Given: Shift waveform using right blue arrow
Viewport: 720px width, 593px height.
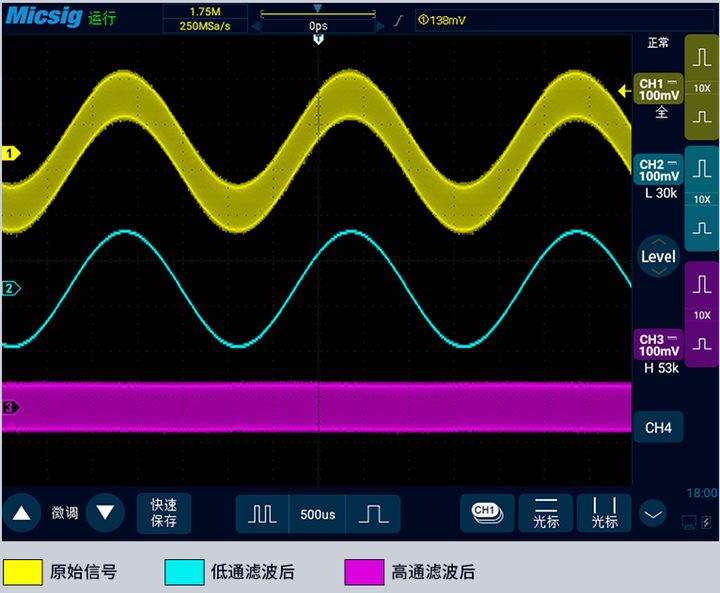Looking at the screenshot, I should tap(380, 27).
